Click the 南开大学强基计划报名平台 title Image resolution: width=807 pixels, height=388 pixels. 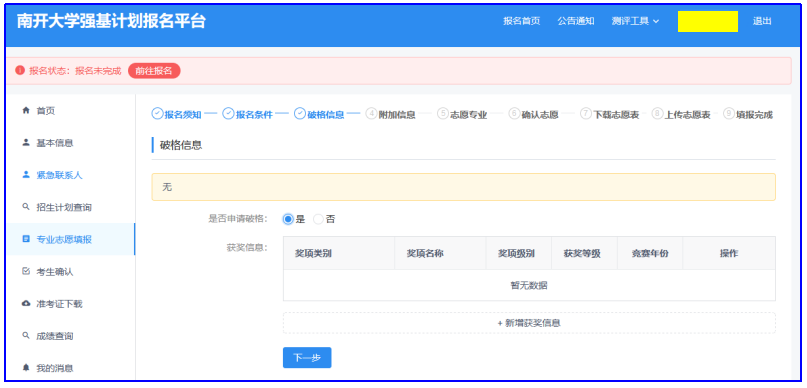click(112, 21)
